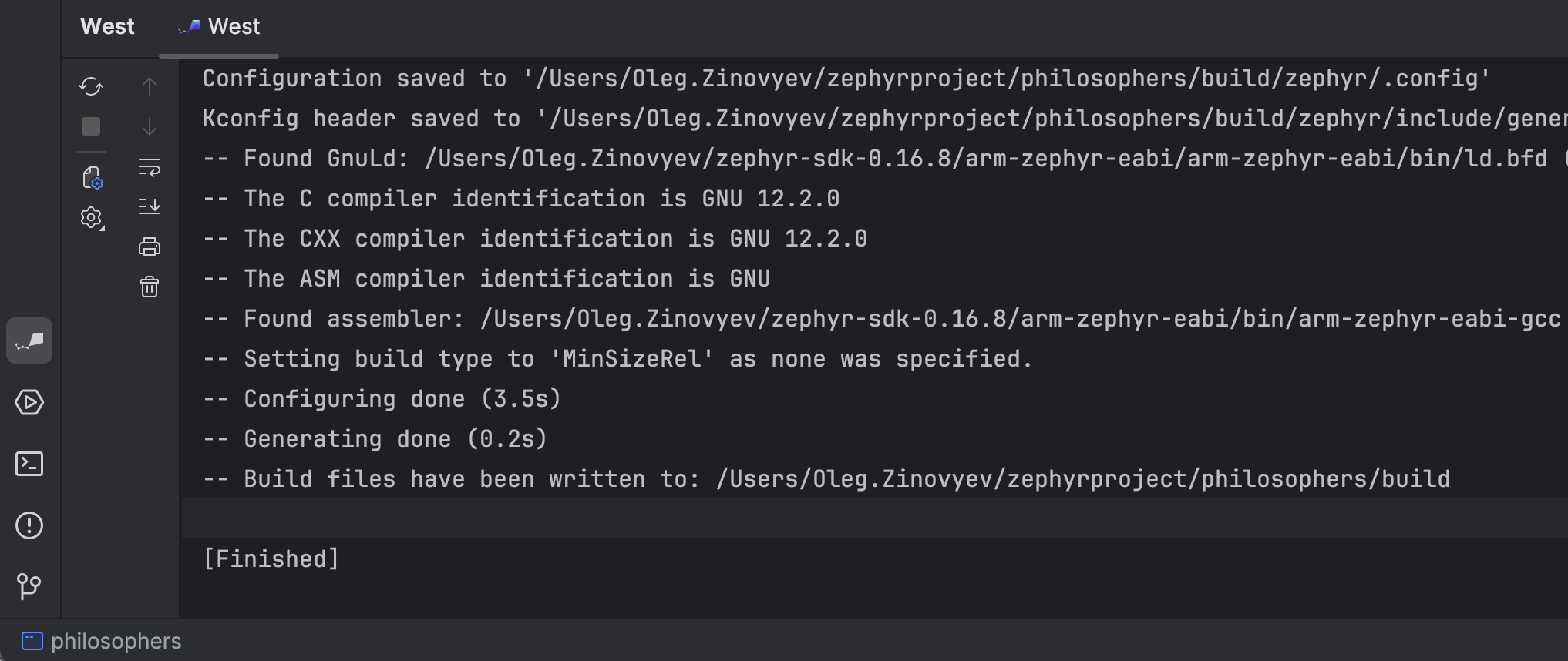Open West tool window from left sidebar
The image size is (1568, 661).
(29, 341)
